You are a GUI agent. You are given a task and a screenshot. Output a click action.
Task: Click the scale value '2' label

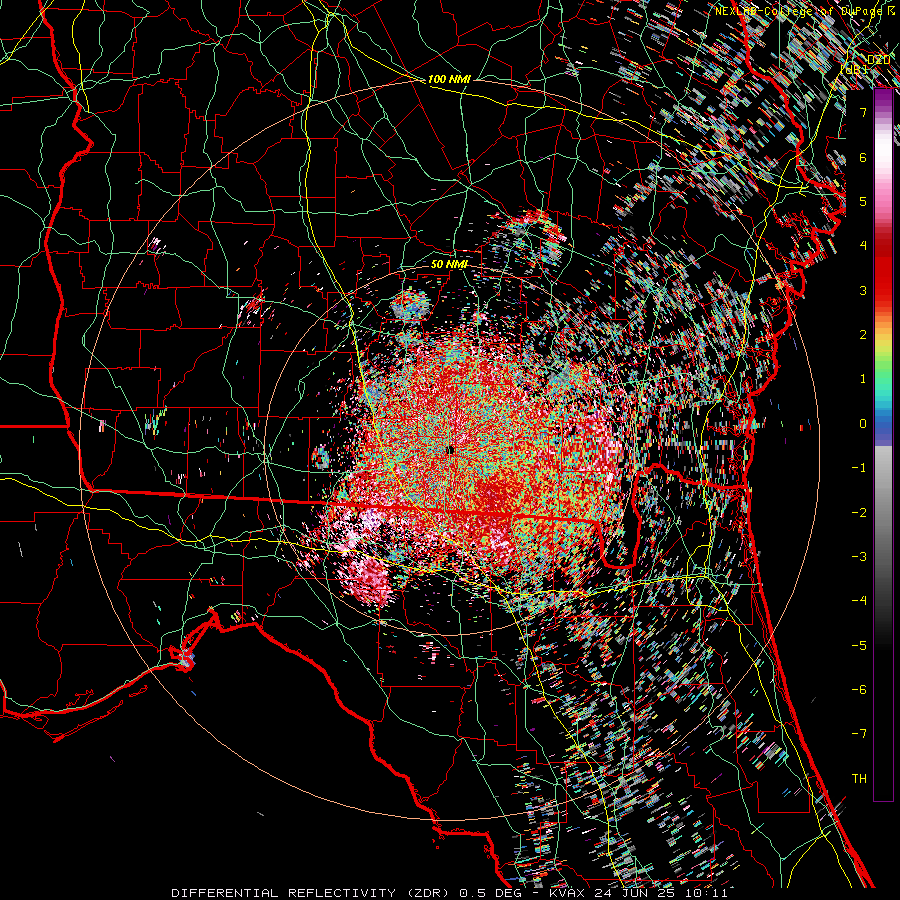863,334
